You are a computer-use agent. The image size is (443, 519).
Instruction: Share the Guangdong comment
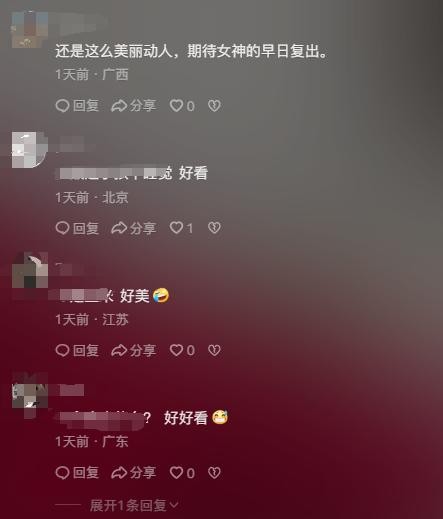133,473
